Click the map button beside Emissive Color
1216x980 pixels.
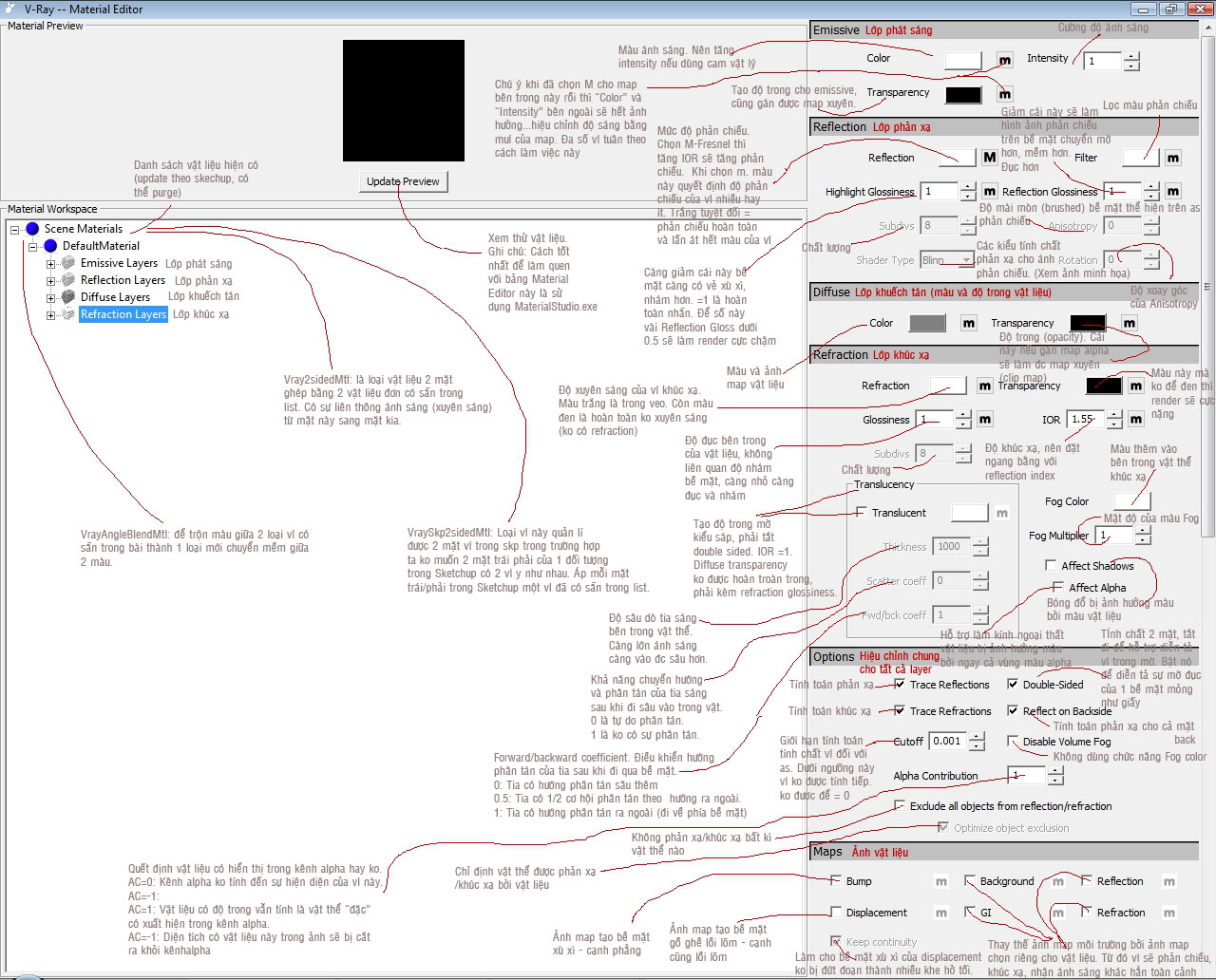pyautogui.click(x=1005, y=61)
